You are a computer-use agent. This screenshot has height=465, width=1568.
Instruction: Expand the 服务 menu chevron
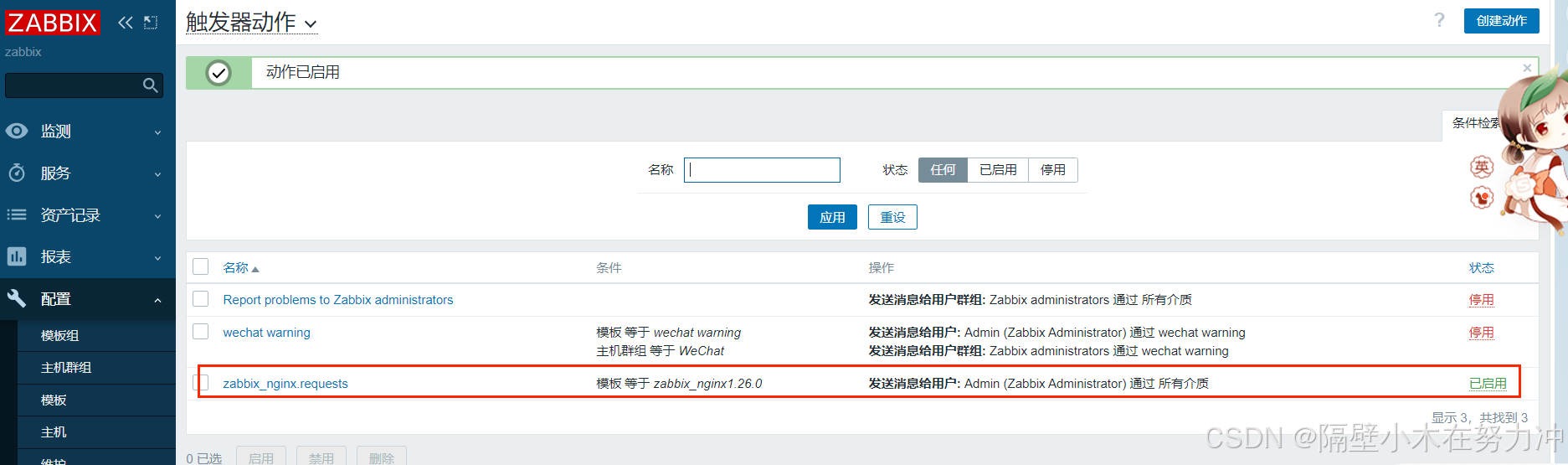157,174
